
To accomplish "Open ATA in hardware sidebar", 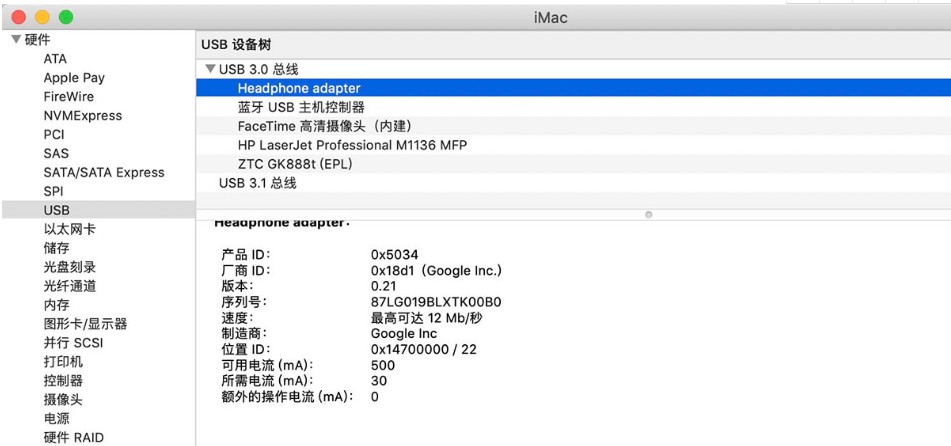I will pos(55,59).
